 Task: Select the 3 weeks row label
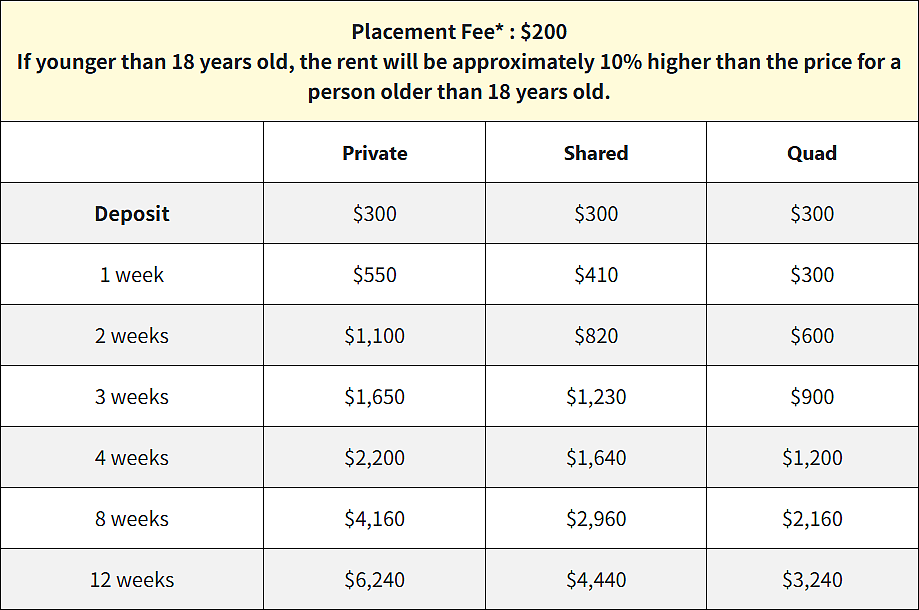point(132,397)
